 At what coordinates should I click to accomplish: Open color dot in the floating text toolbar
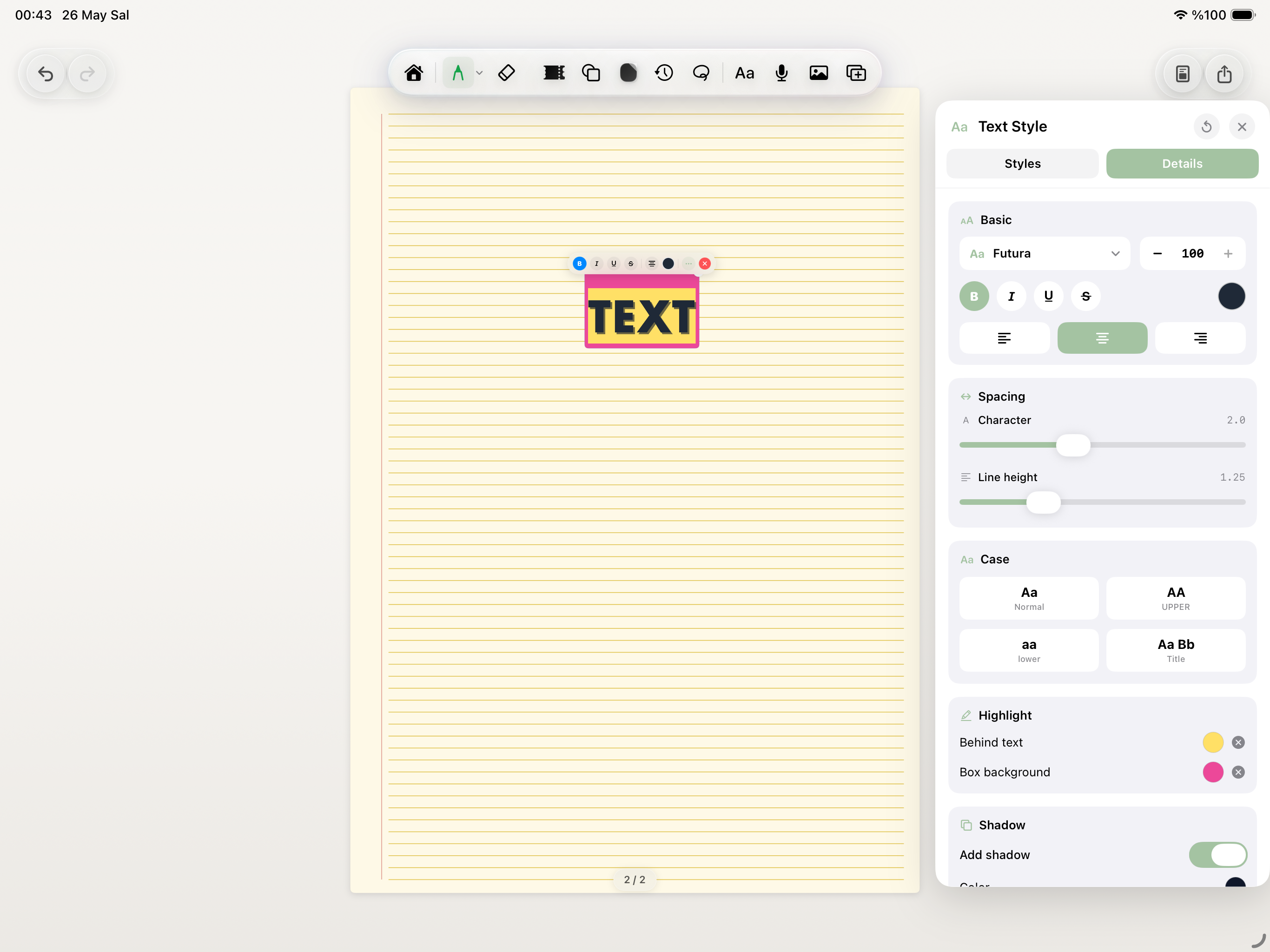point(668,264)
